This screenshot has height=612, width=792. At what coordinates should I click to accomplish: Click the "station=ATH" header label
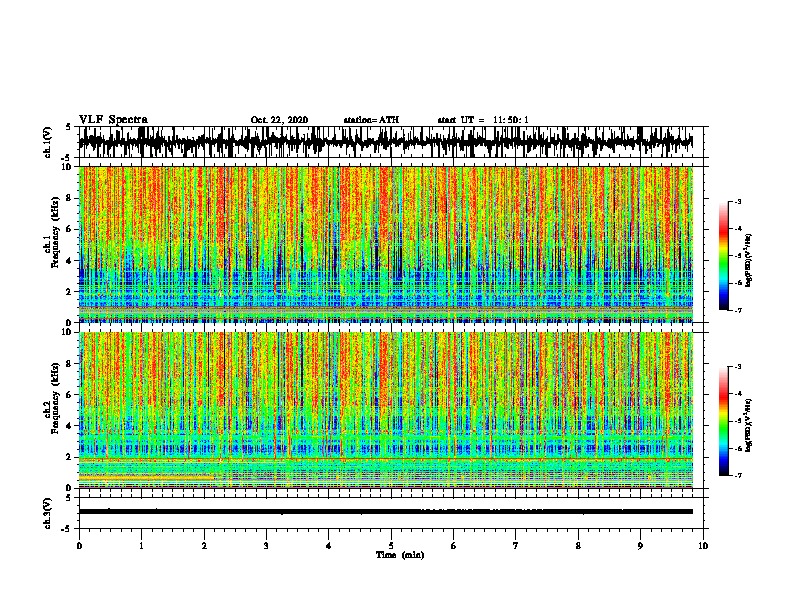(x=371, y=120)
